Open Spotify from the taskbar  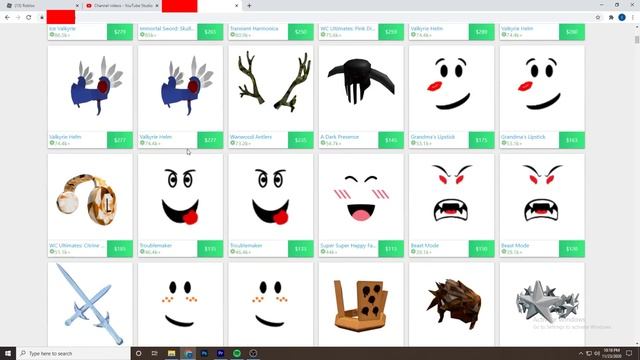pos(237,353)
